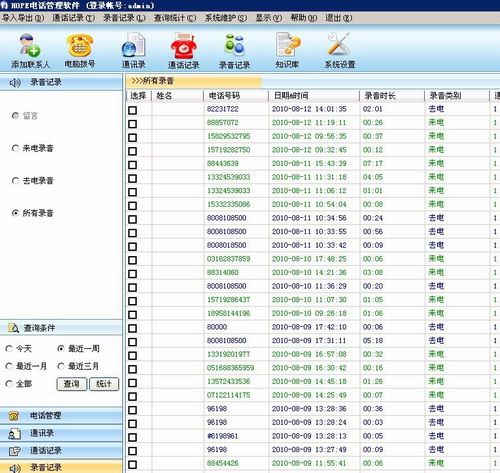This screenshot has height=473, width=500.
Task: Select the 来电录音 radio option
Action: point(15,148)
